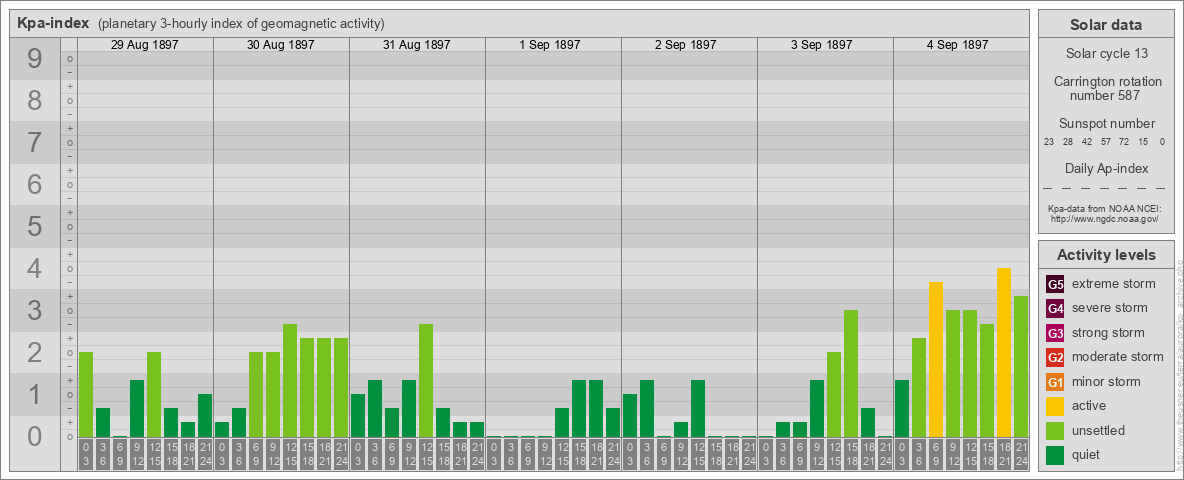Click the 'moderate storm' legend label
The image size is (1184, 480).
click(x=1118, y=356)
